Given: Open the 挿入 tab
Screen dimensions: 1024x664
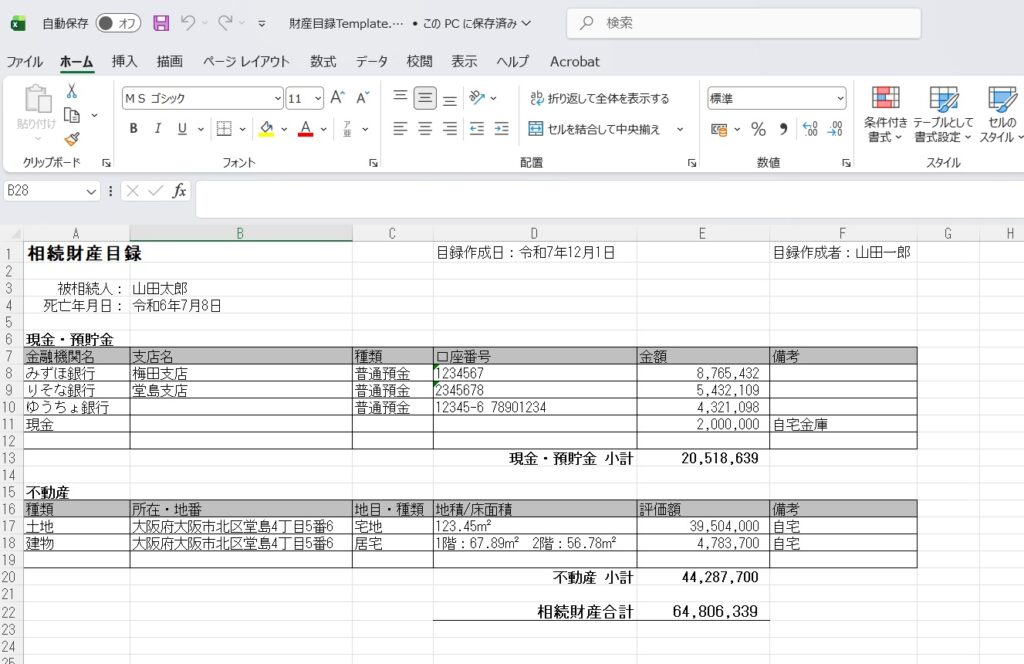Looking at the screenshot, I should tap(125, 61).
